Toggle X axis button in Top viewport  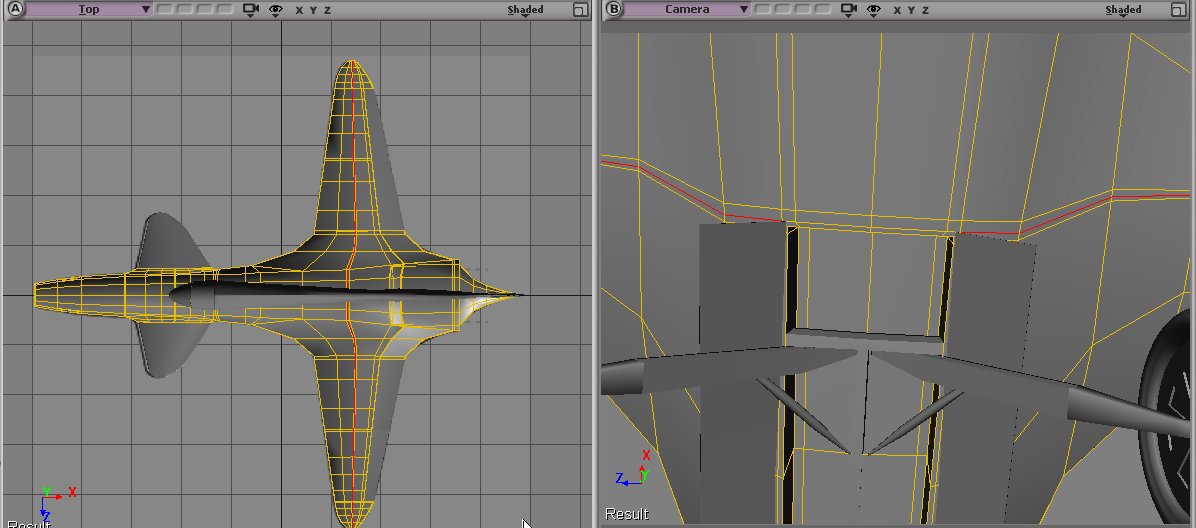coord(299,10)
